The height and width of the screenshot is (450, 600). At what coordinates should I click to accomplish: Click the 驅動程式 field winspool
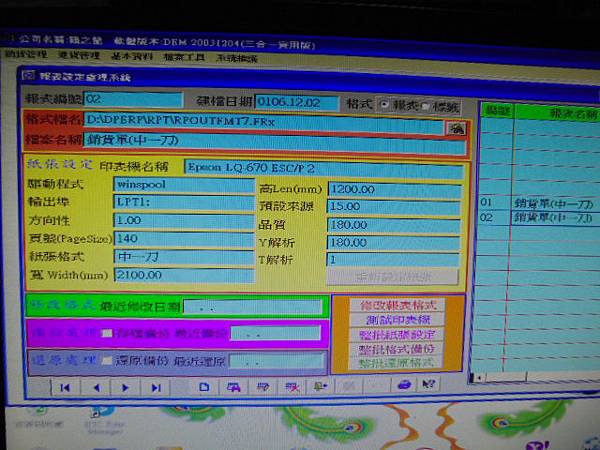184,185
